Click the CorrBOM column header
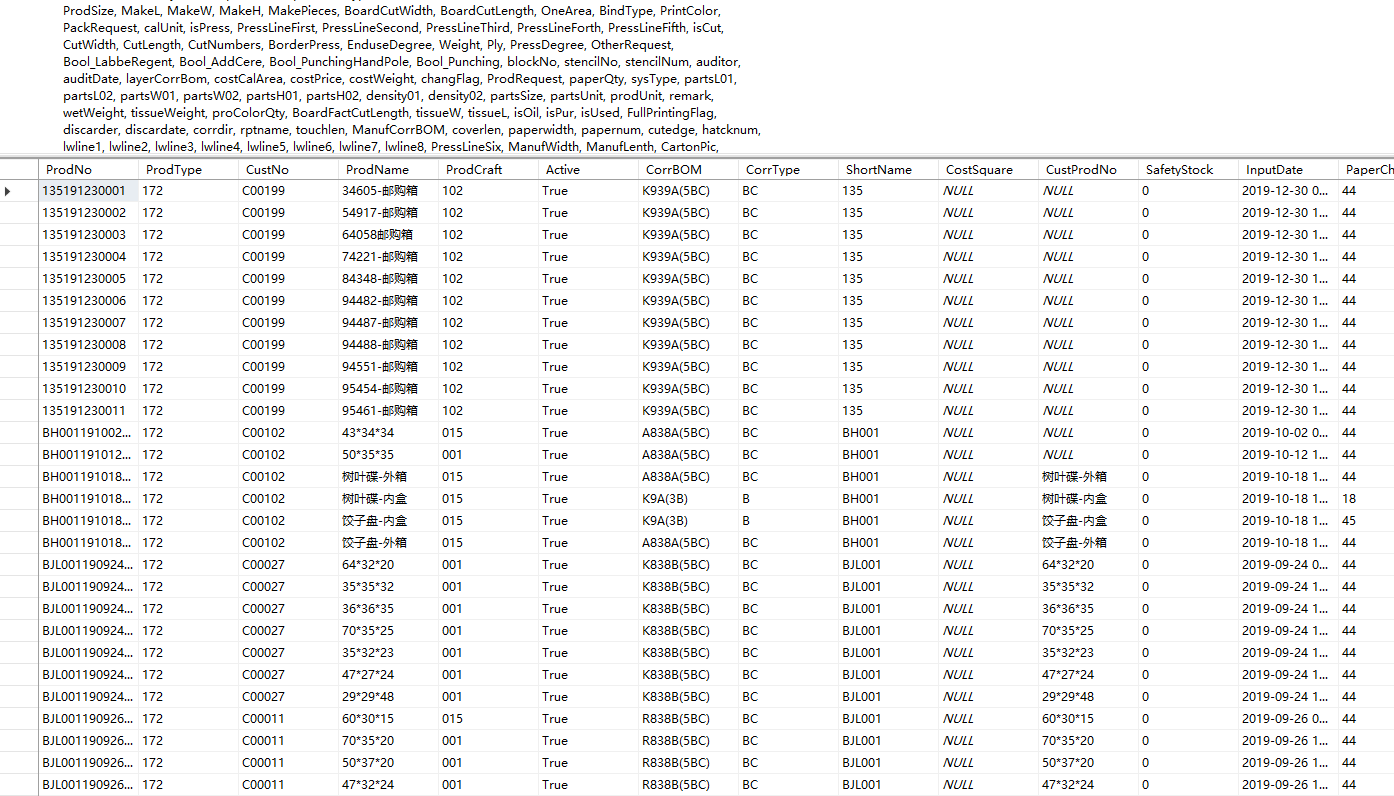 click(x=688, y=169)
